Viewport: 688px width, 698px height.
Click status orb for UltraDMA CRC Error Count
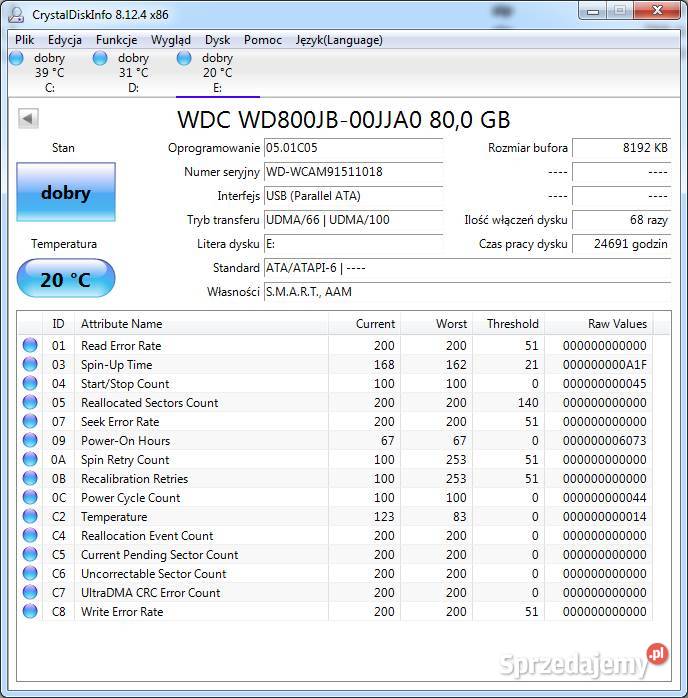point(30,592)
